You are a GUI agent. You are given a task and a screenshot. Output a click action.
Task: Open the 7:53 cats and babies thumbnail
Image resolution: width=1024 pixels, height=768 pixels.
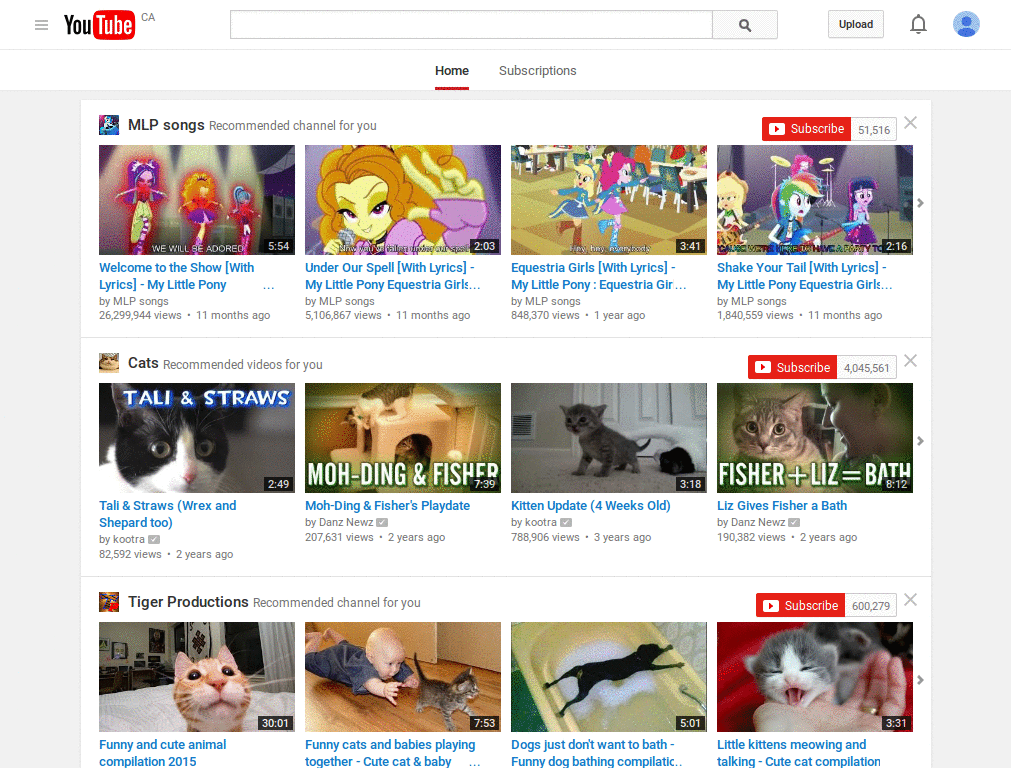click(403, 677)
